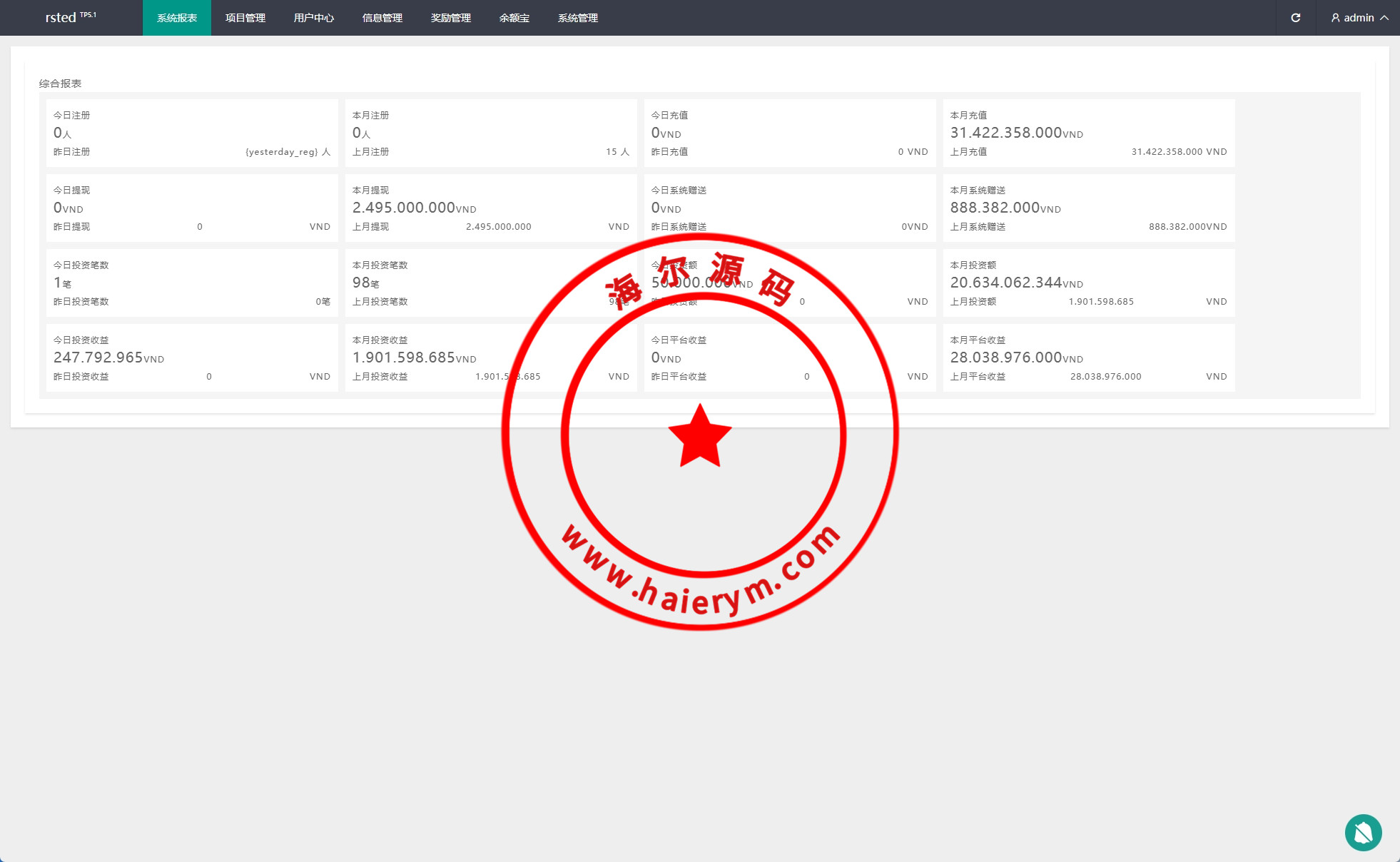Click the 综合报表 section heading

click(x=61, y=83)
